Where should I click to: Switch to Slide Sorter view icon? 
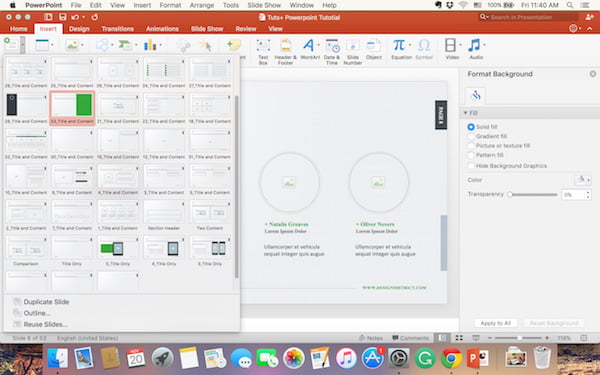pos(459,338)
